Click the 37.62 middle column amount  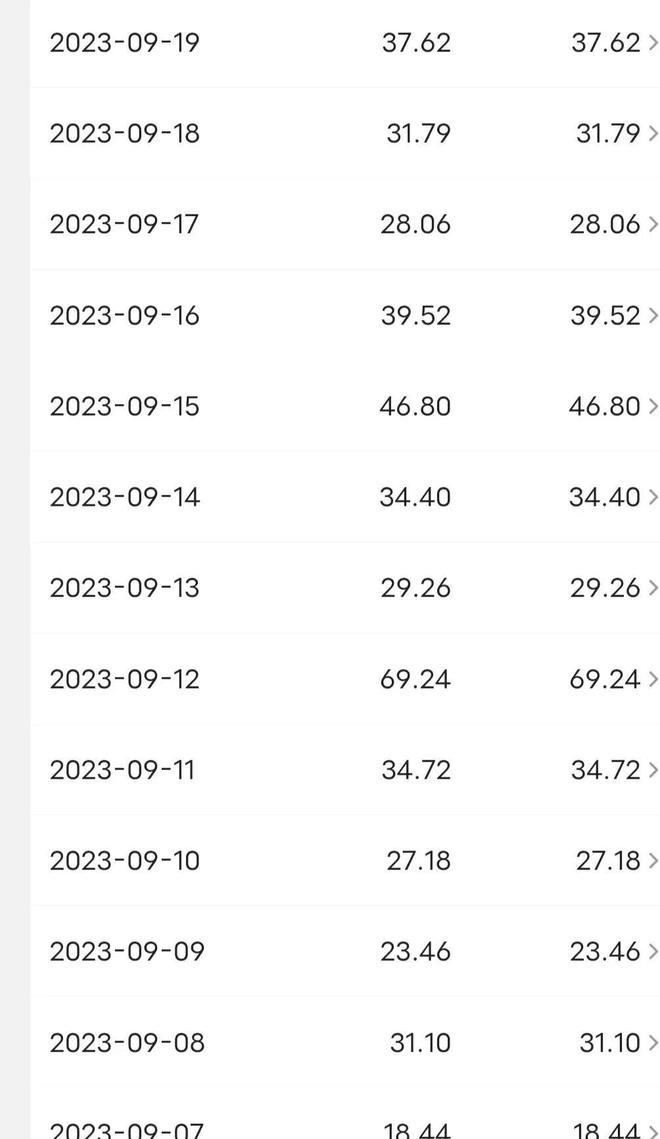pyautogui.click(x=416, y=43)
